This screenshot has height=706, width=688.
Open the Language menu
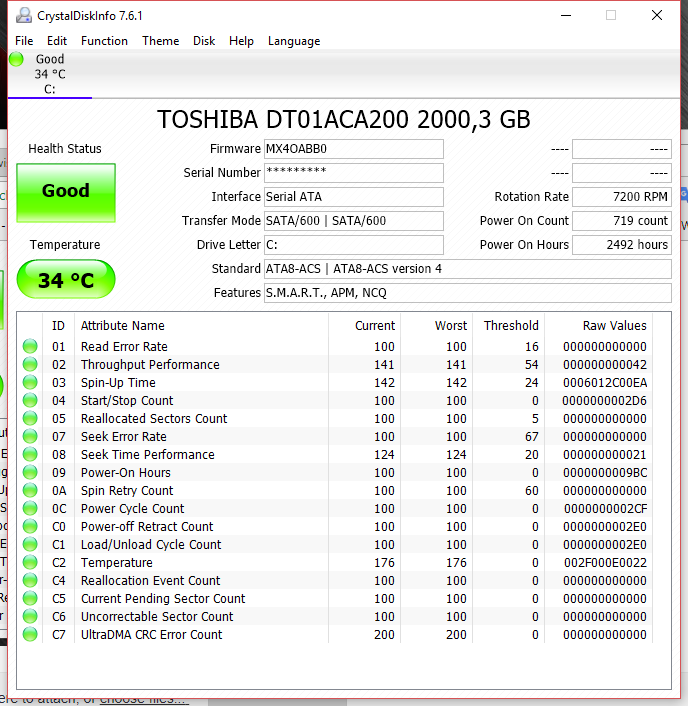click(294, 41)
